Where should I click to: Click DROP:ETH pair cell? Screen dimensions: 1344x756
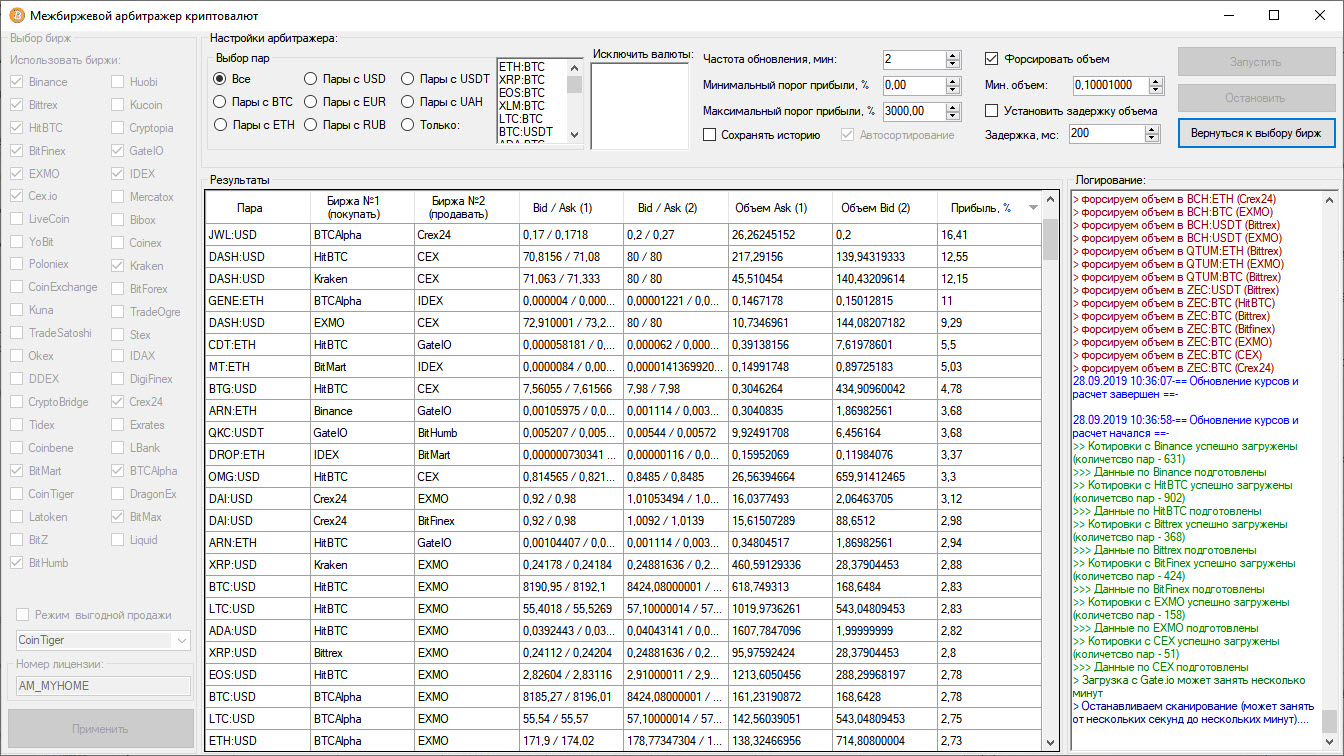(258, 455)
